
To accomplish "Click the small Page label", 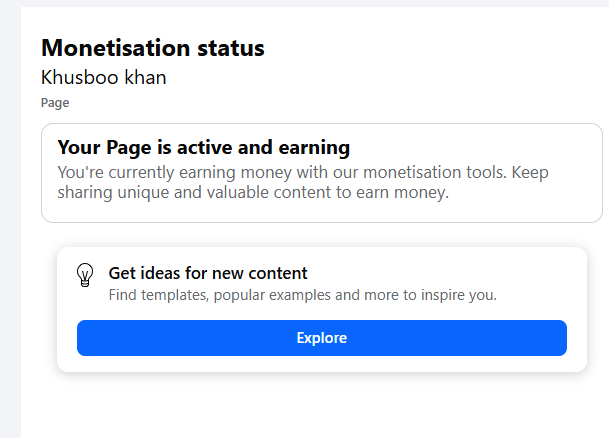I will [54, 102].
